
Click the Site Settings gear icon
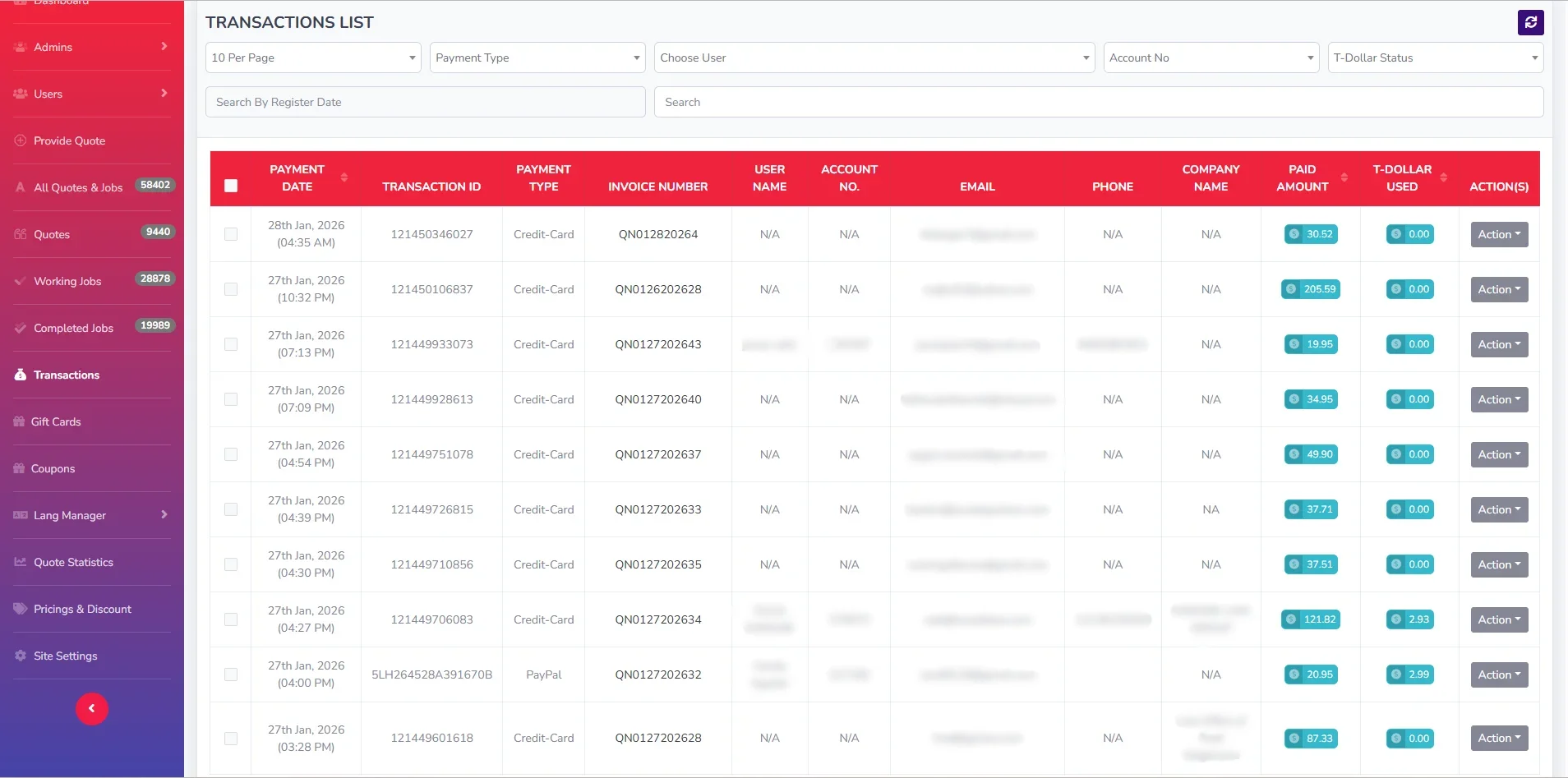pos(21,656)
